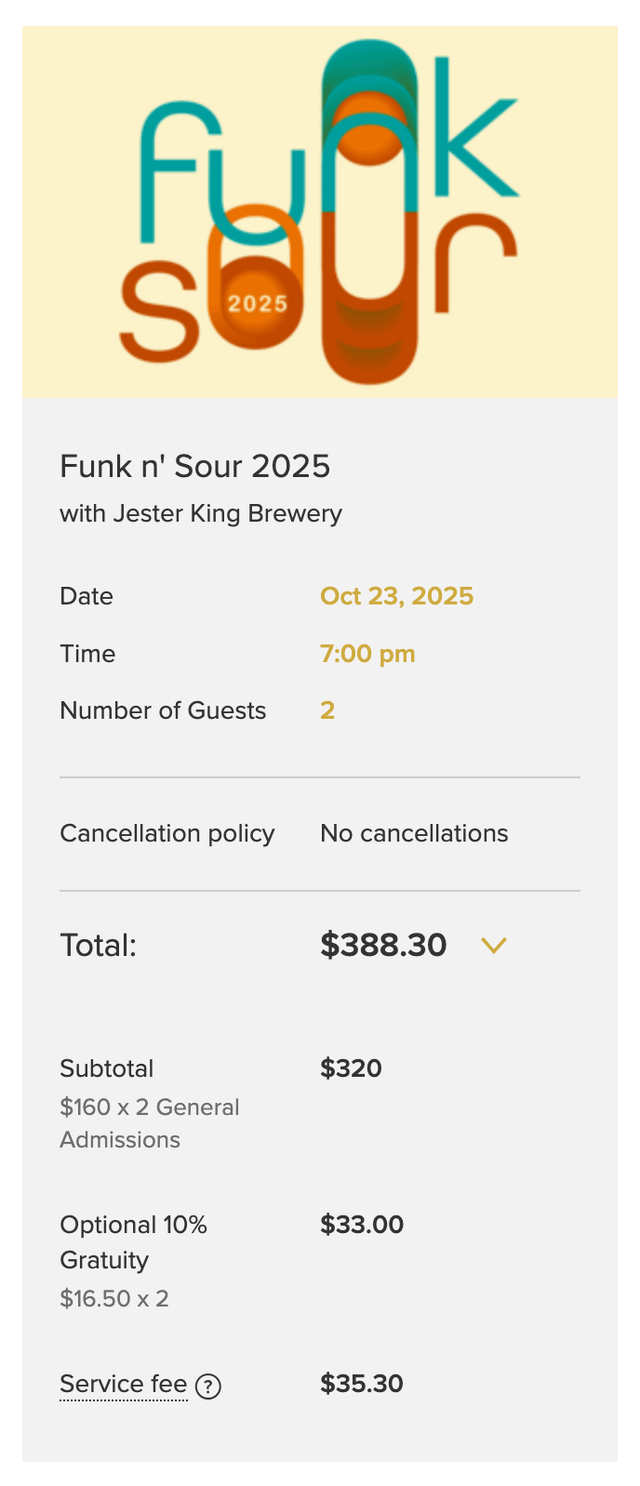This screenshot has height=1486, width=640.
Task: Click the service fee help question mark icon
Action: (208, 1386)
